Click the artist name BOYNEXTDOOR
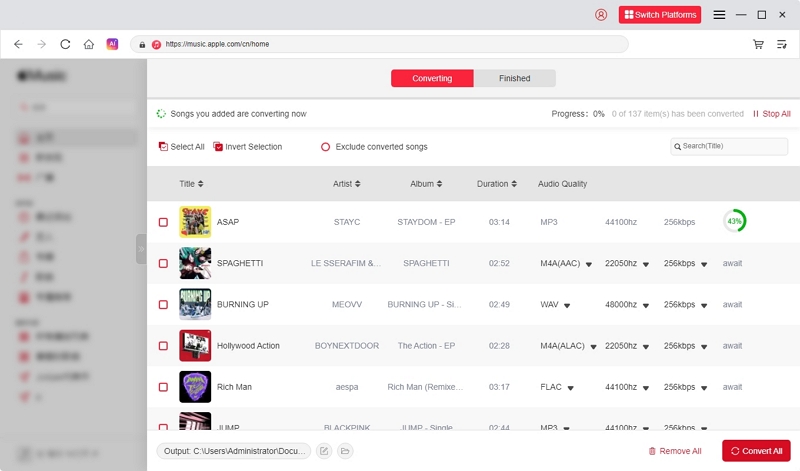The image size is (800, 471). [x=347, y=346]
